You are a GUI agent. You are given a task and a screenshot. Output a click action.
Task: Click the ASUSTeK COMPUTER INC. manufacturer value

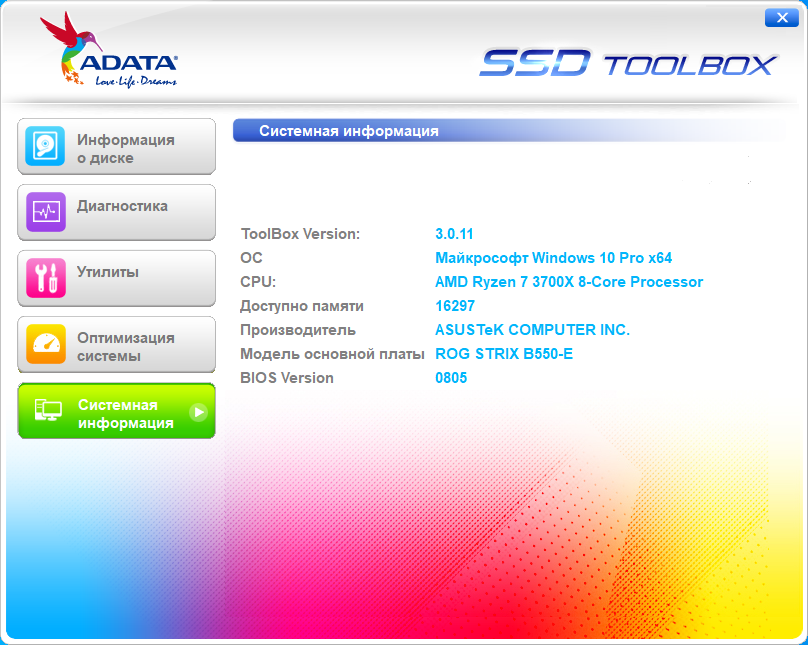coord(532,330)
